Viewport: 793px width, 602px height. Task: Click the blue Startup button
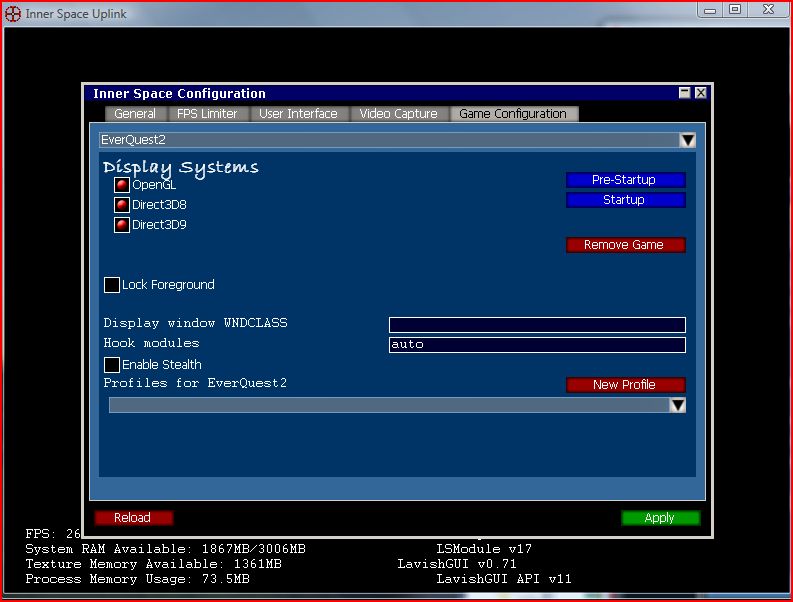626,200
